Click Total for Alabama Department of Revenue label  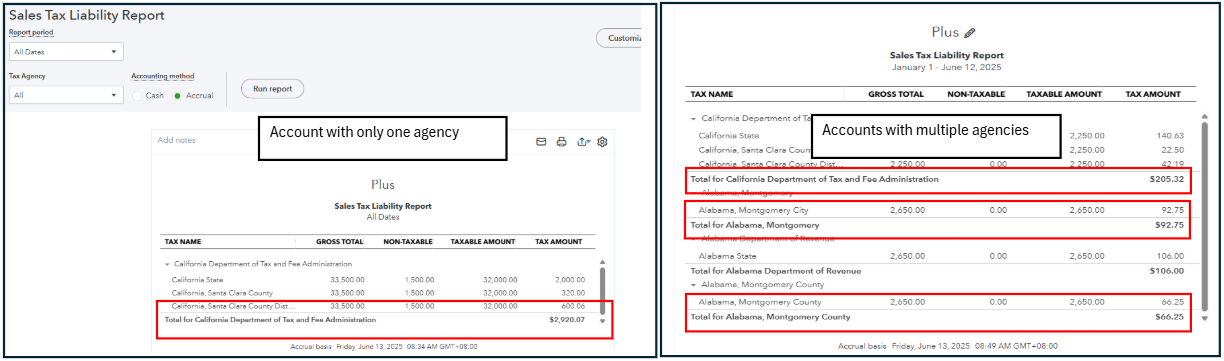tap(776, 271)
